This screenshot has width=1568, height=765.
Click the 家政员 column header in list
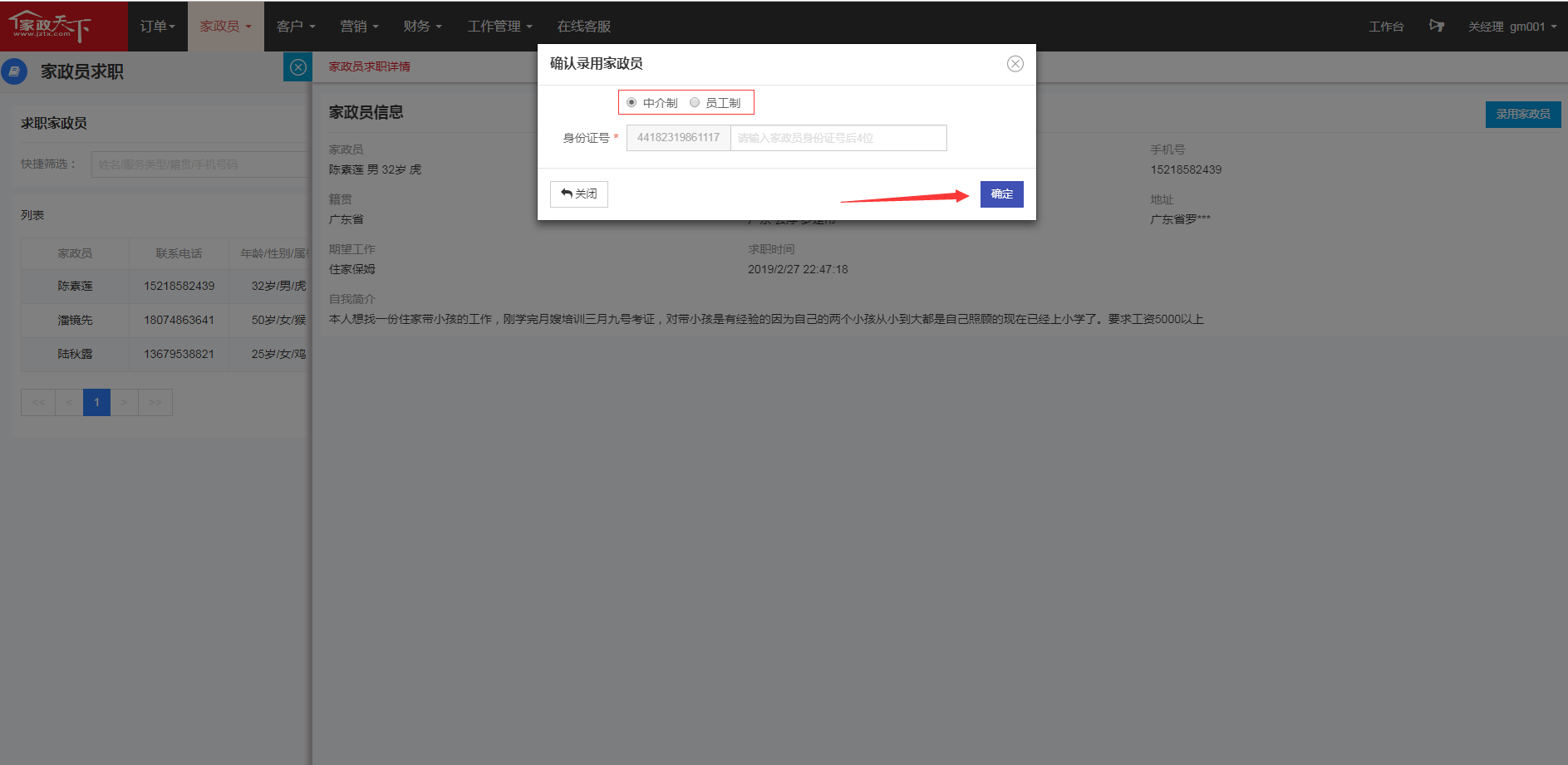75,253
